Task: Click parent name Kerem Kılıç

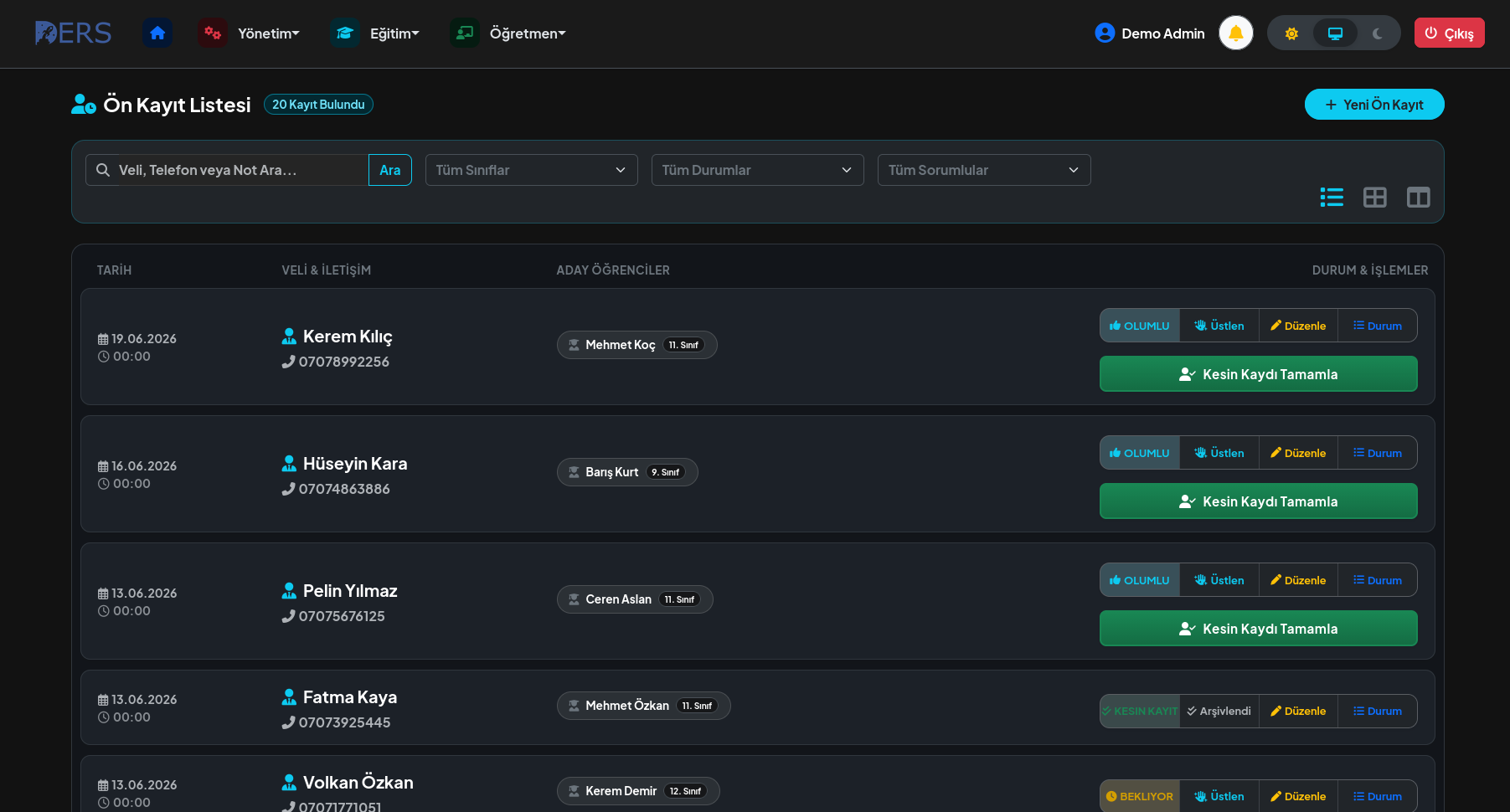Action: [x=348, y=337]
